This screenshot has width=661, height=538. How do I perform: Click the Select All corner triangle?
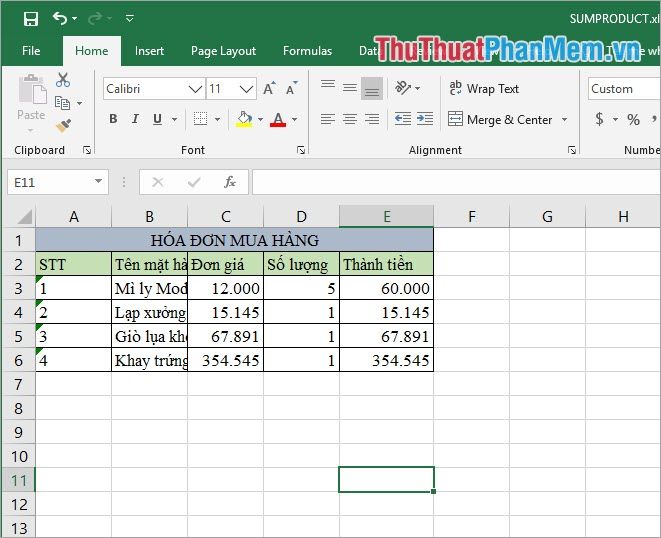click(x=24, y=216)
